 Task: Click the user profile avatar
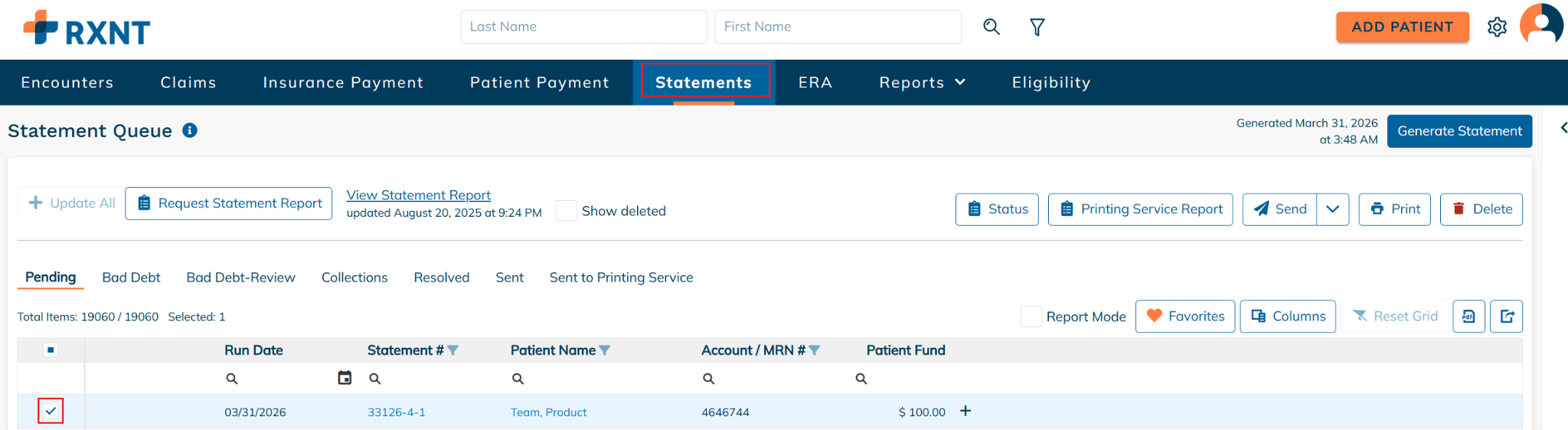coord(1541,26)
